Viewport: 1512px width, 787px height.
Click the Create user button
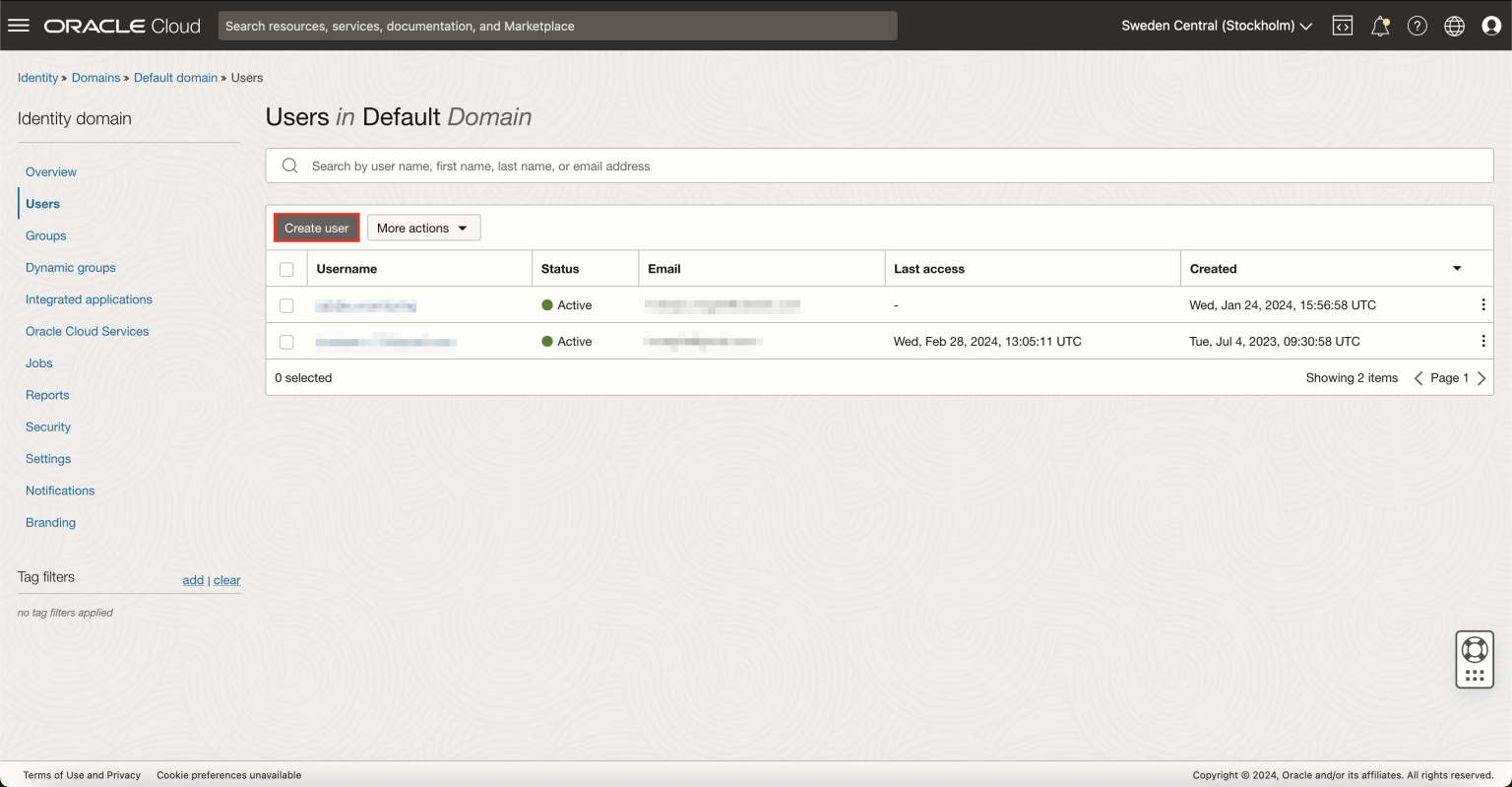[316, 227]
